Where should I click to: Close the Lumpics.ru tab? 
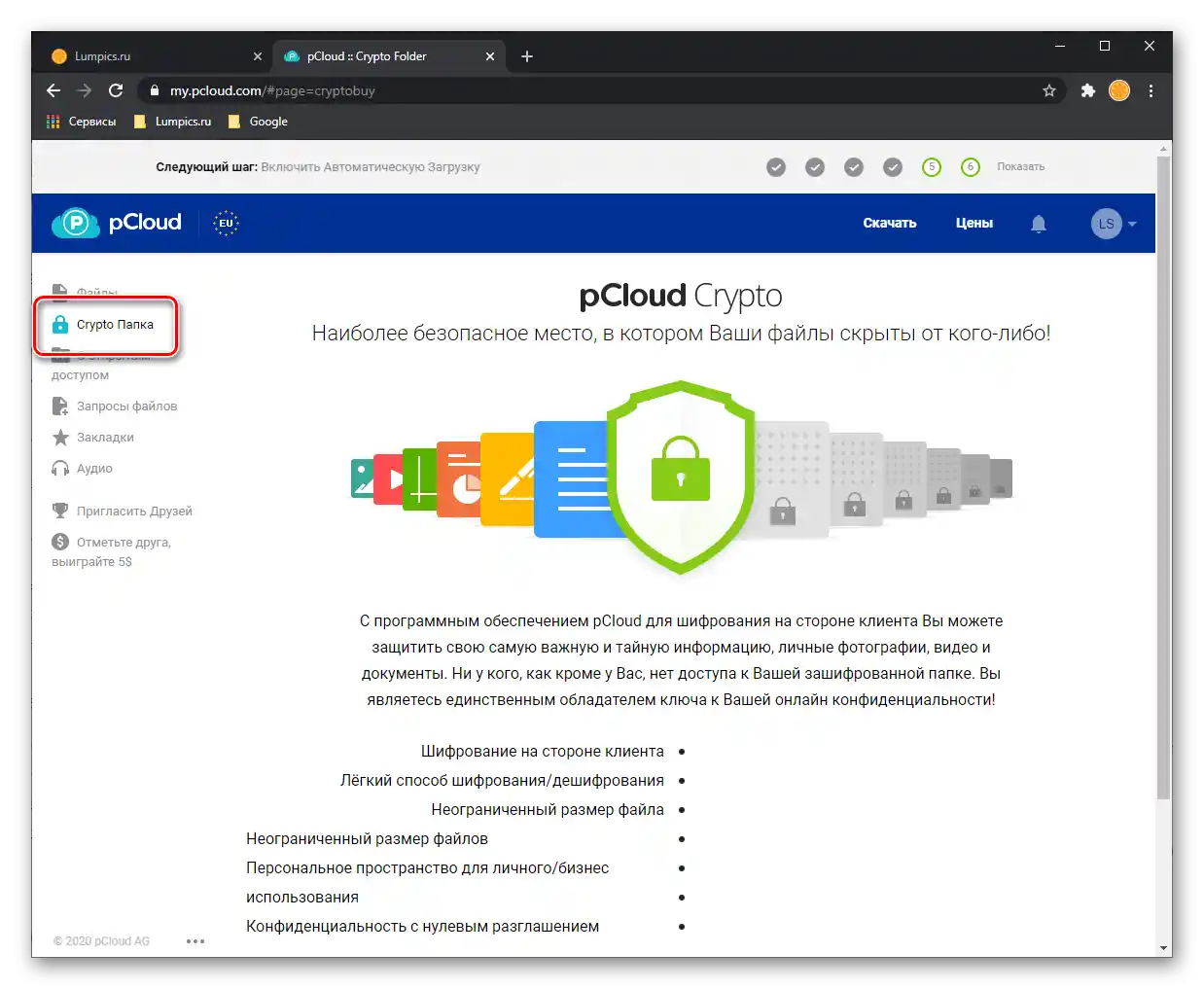tap(258, 56)
